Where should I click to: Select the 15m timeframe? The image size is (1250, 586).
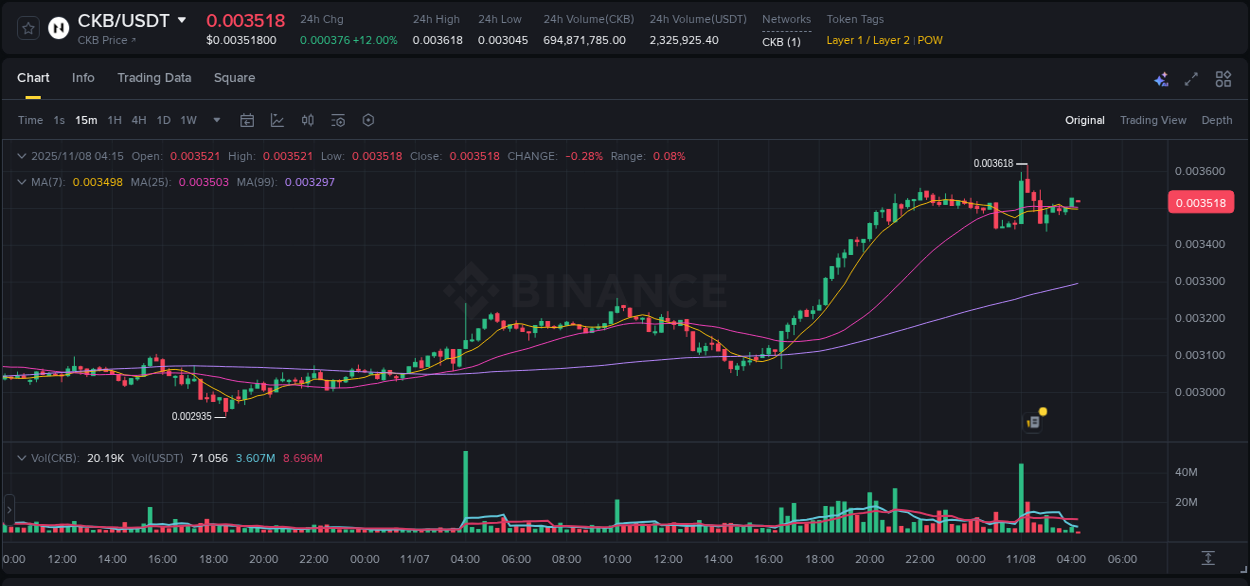(x=86, y=119)
